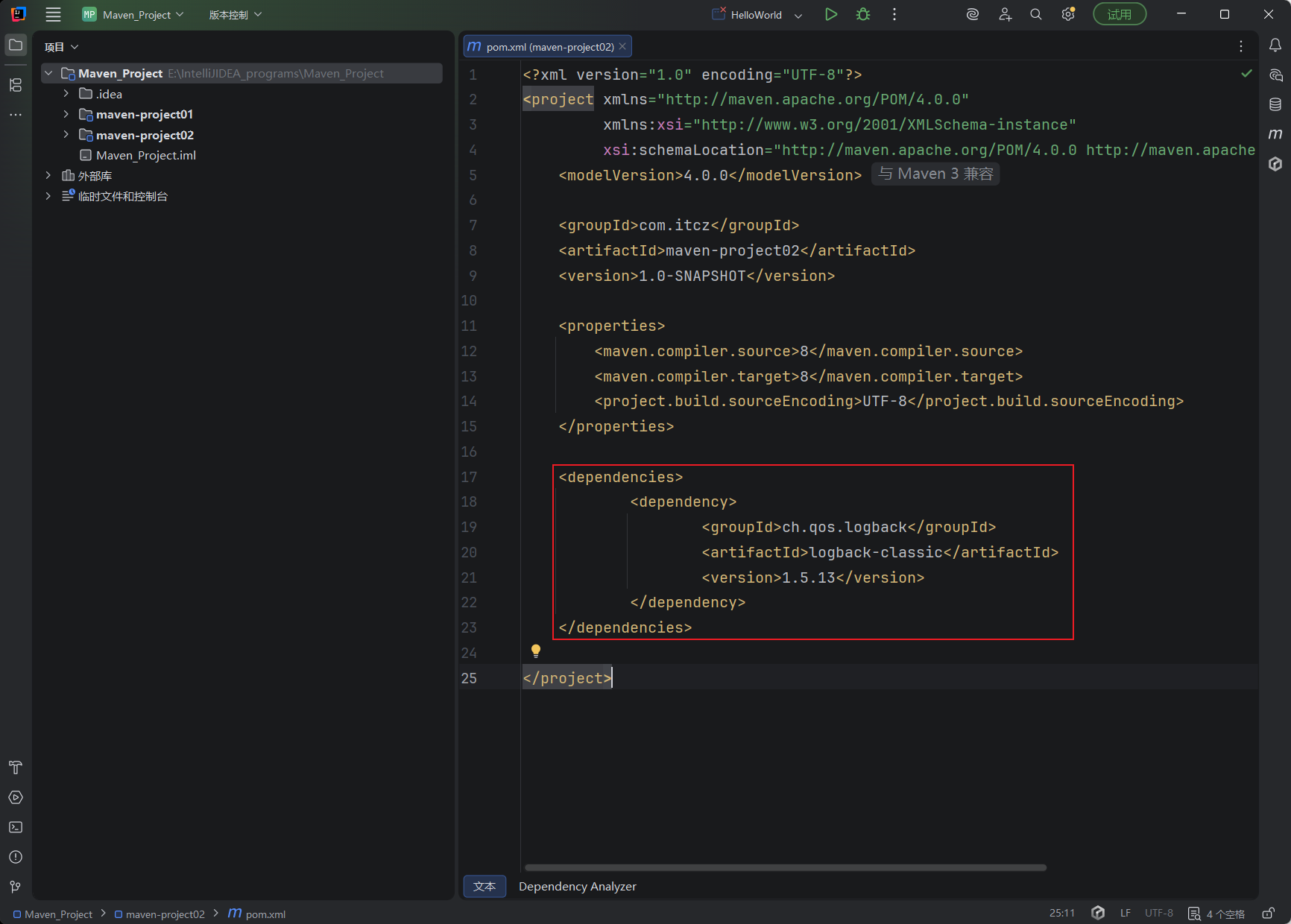Viewport: 1291px width, 924px height.
Task: Open the Build hammer tool window
Action: (x=16, y=768)
